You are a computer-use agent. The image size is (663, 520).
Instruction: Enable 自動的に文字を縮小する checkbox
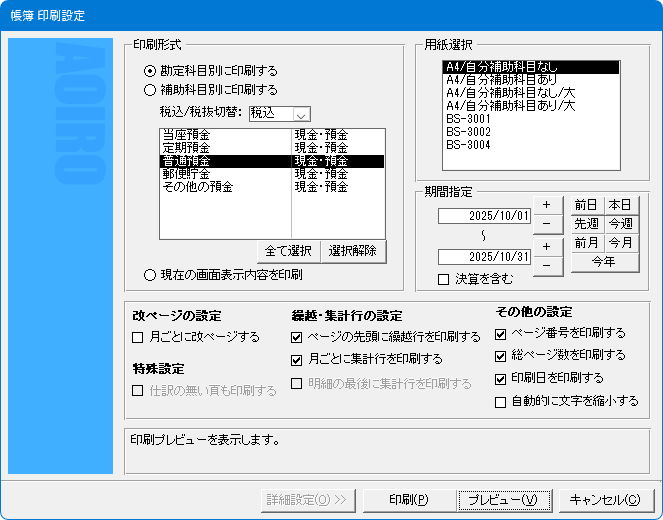pos(501,402)
